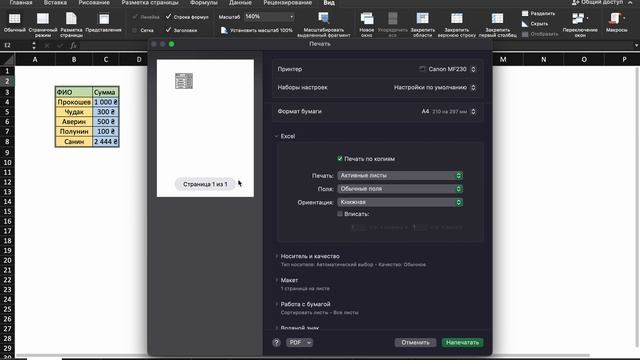The width and height of the screenshot is (640, 360).
Task: Open Margins (Поля) dropdown
Action: [x=400, y=189]
